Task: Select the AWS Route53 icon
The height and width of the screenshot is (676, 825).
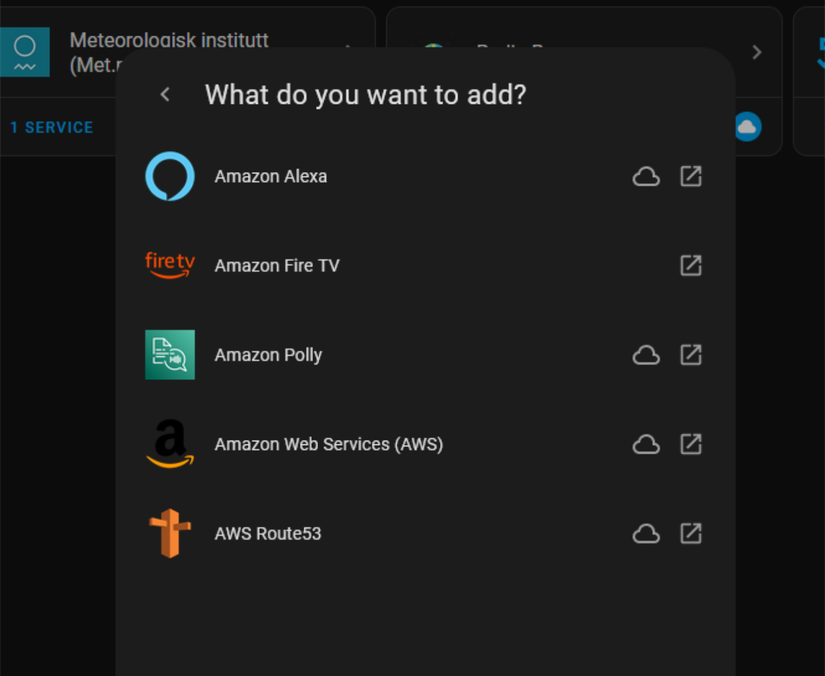Action: pyautogui.click(x=170, y=533)
